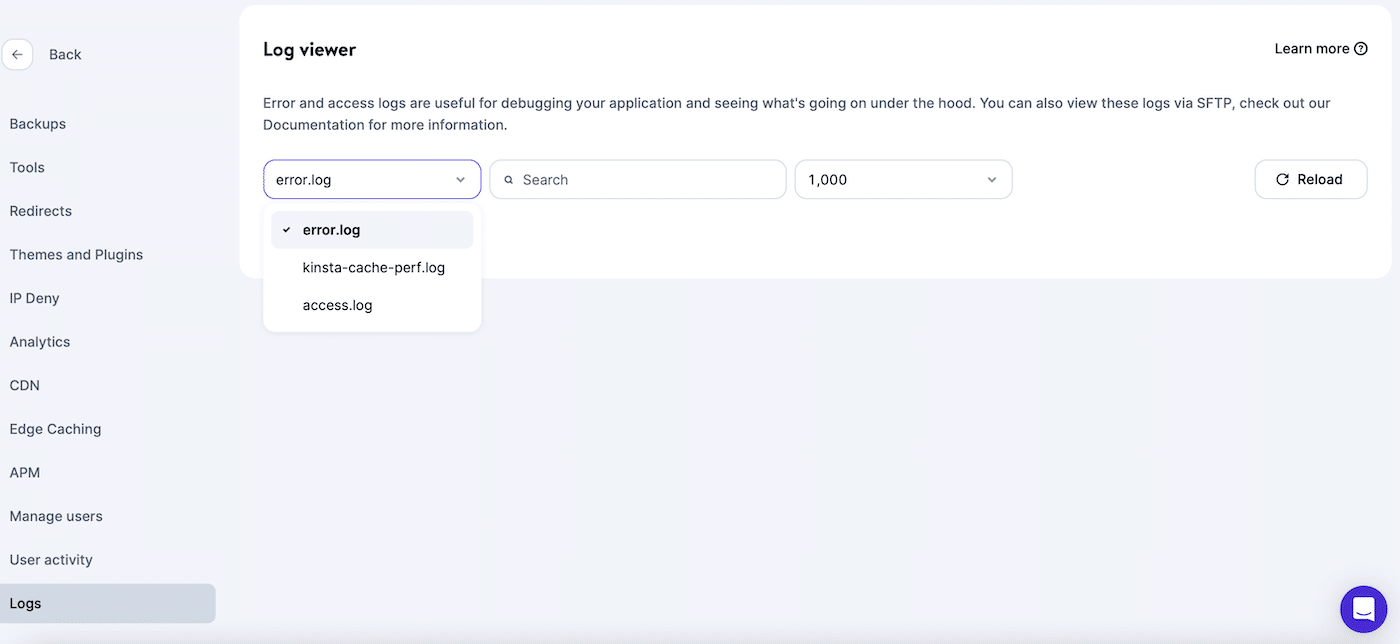Open the Edge Caching page

pyautogui.click(x=55, y=428)
